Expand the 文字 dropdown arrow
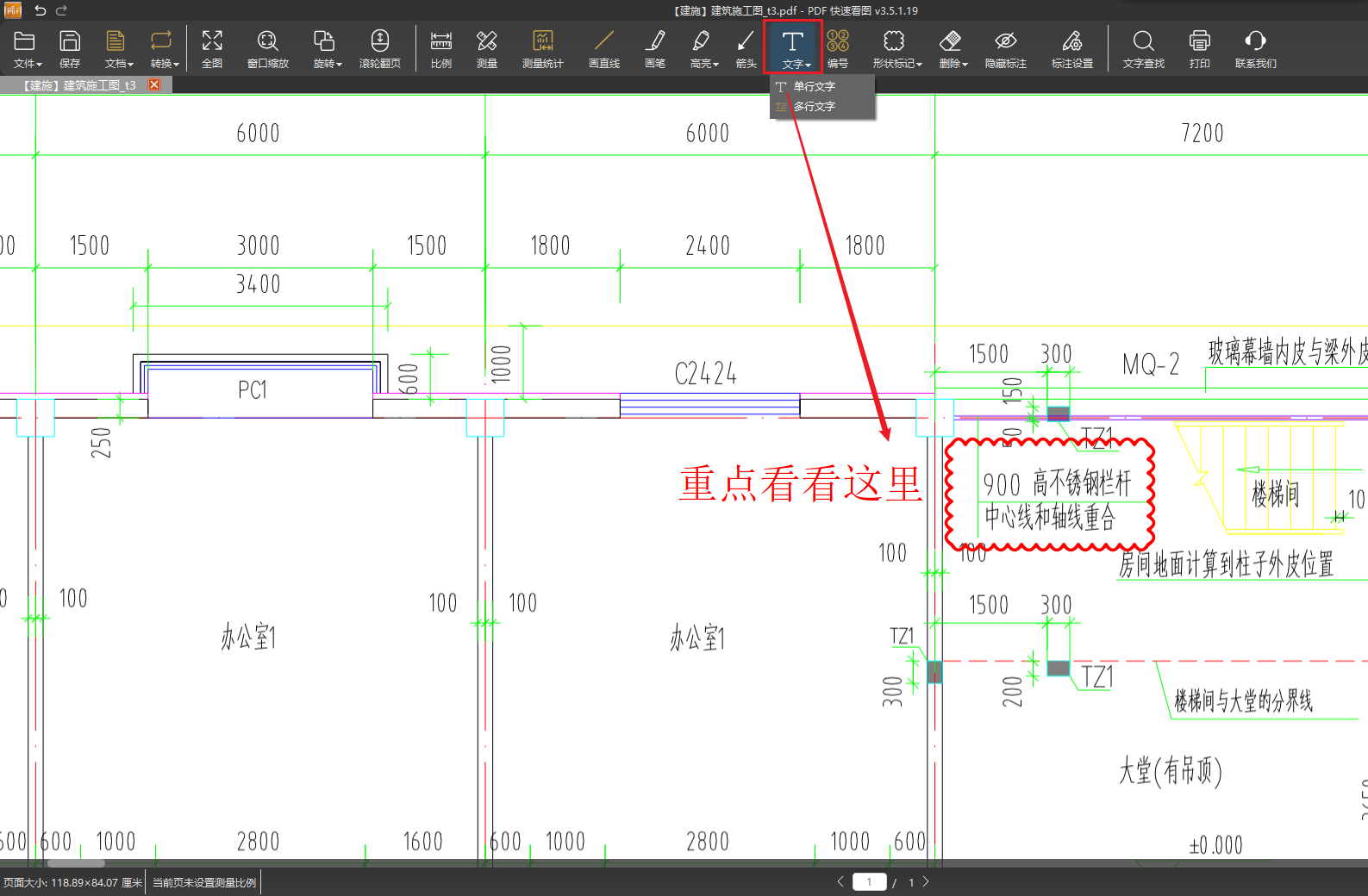This screenshot has width=1368, height=896. (x=808, y=65)
